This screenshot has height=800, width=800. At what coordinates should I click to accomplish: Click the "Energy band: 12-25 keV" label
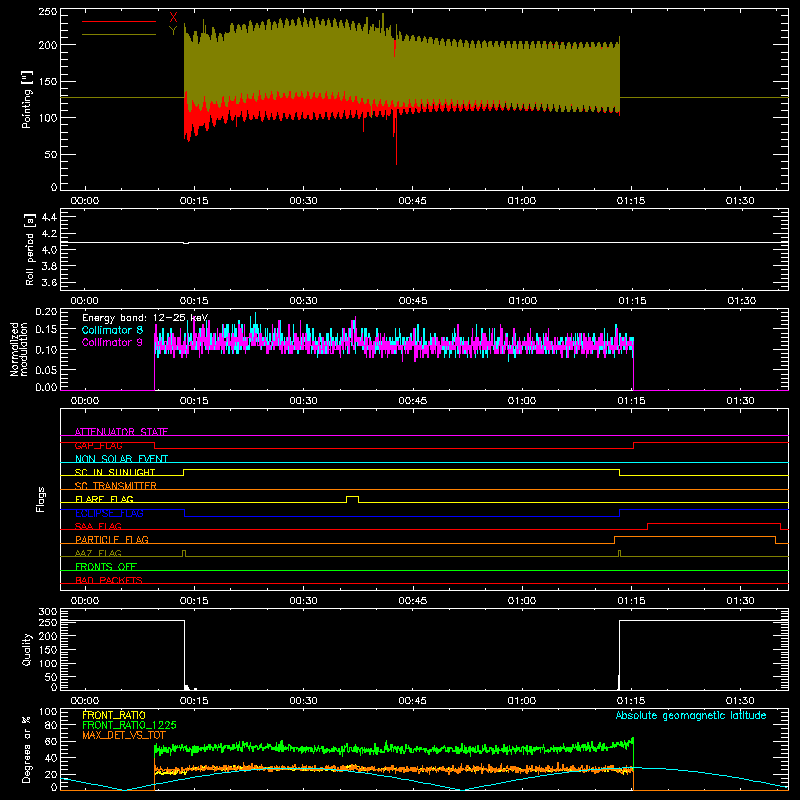[145, 318]
